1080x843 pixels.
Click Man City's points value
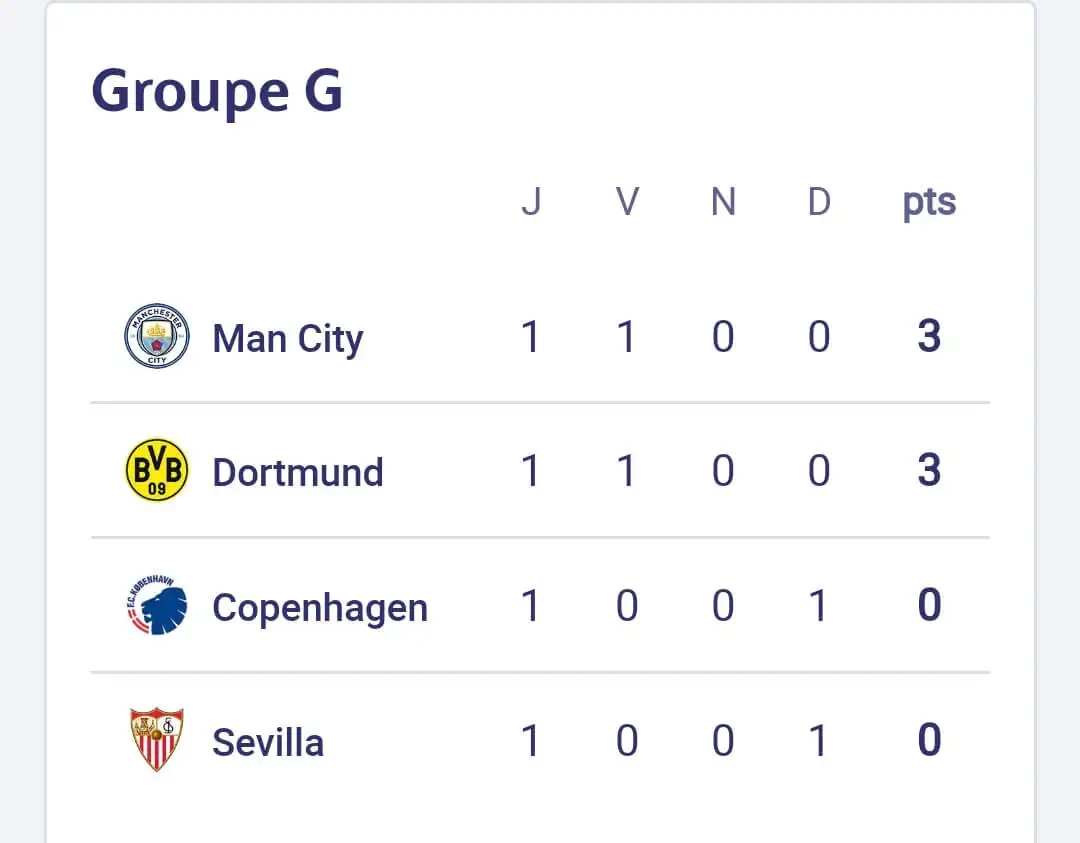(x=929, y=337)
